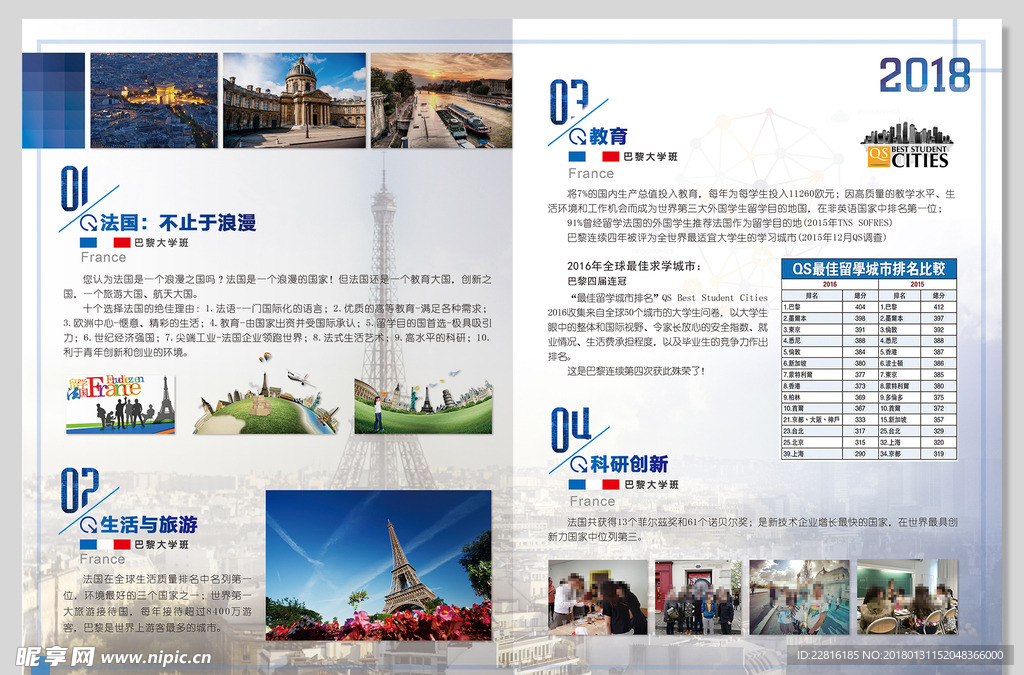The height and width of the screenshot is (675, 1024).
Task: Click table cell 21.京都、大阪、神戶
Action: tap(812, 420)
